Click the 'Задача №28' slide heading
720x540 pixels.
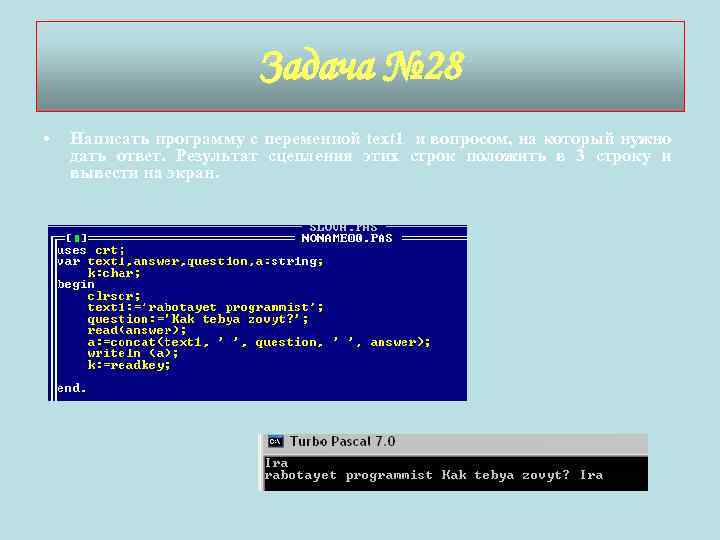[x=361, y=67]
